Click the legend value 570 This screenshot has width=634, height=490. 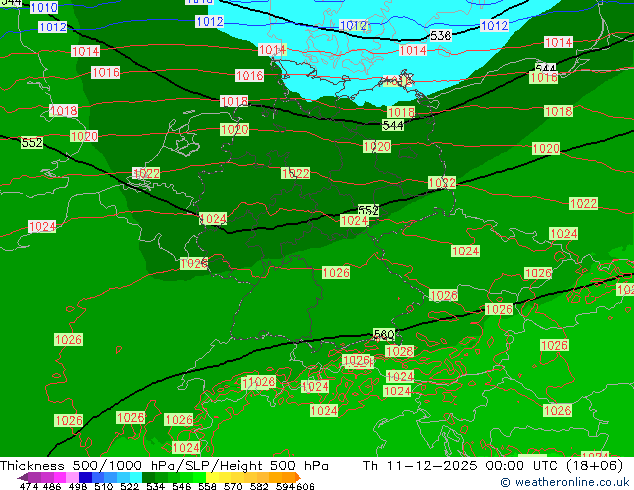(x=233, y=486)
